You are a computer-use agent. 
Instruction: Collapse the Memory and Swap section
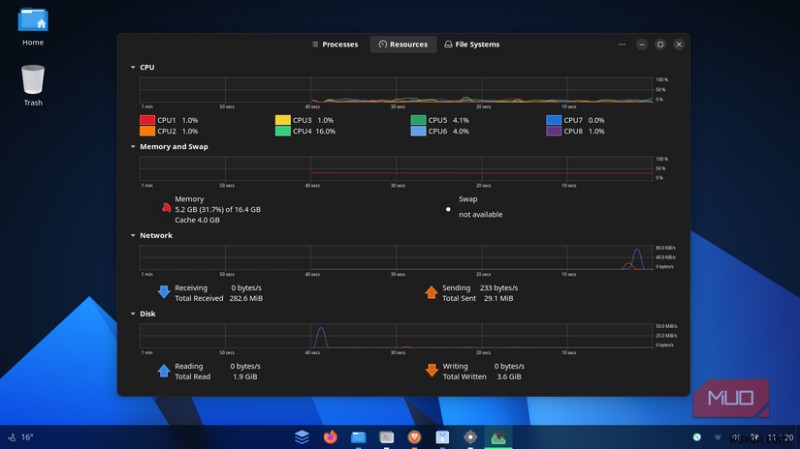[x=133, y=147]
